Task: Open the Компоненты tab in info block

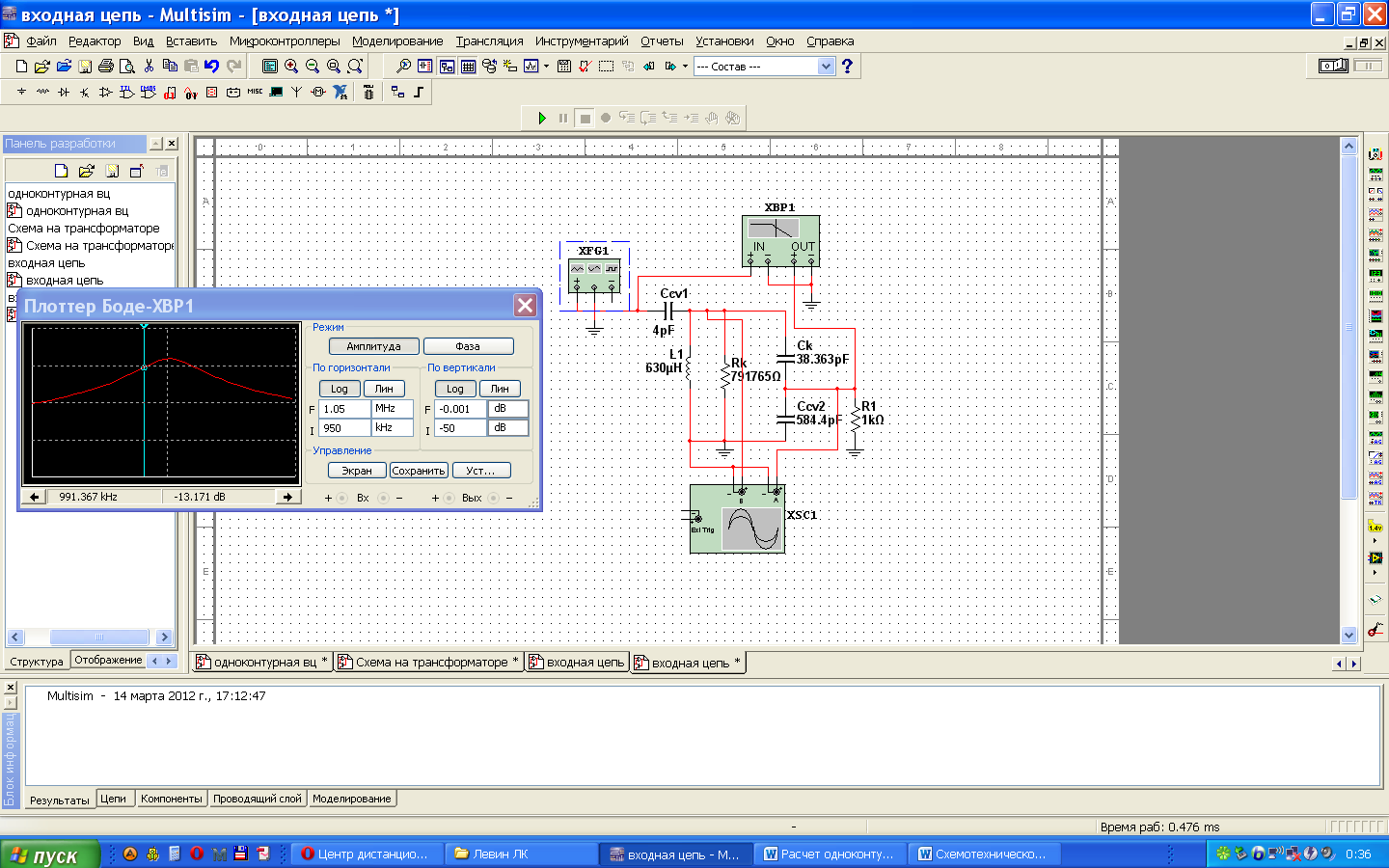Action: (171, 799)
